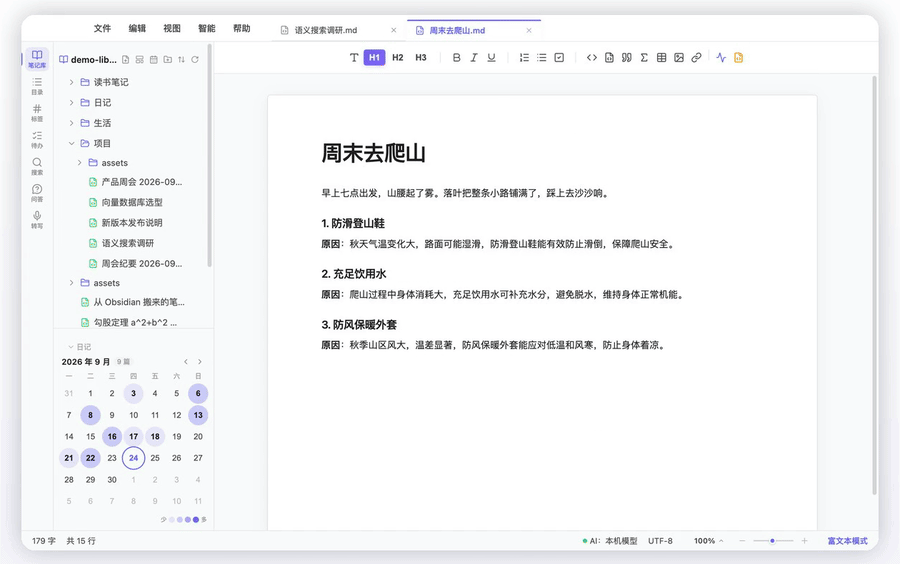Toggle bold formatting
This screenshot has width=900, height=564.
click(456, 57)
